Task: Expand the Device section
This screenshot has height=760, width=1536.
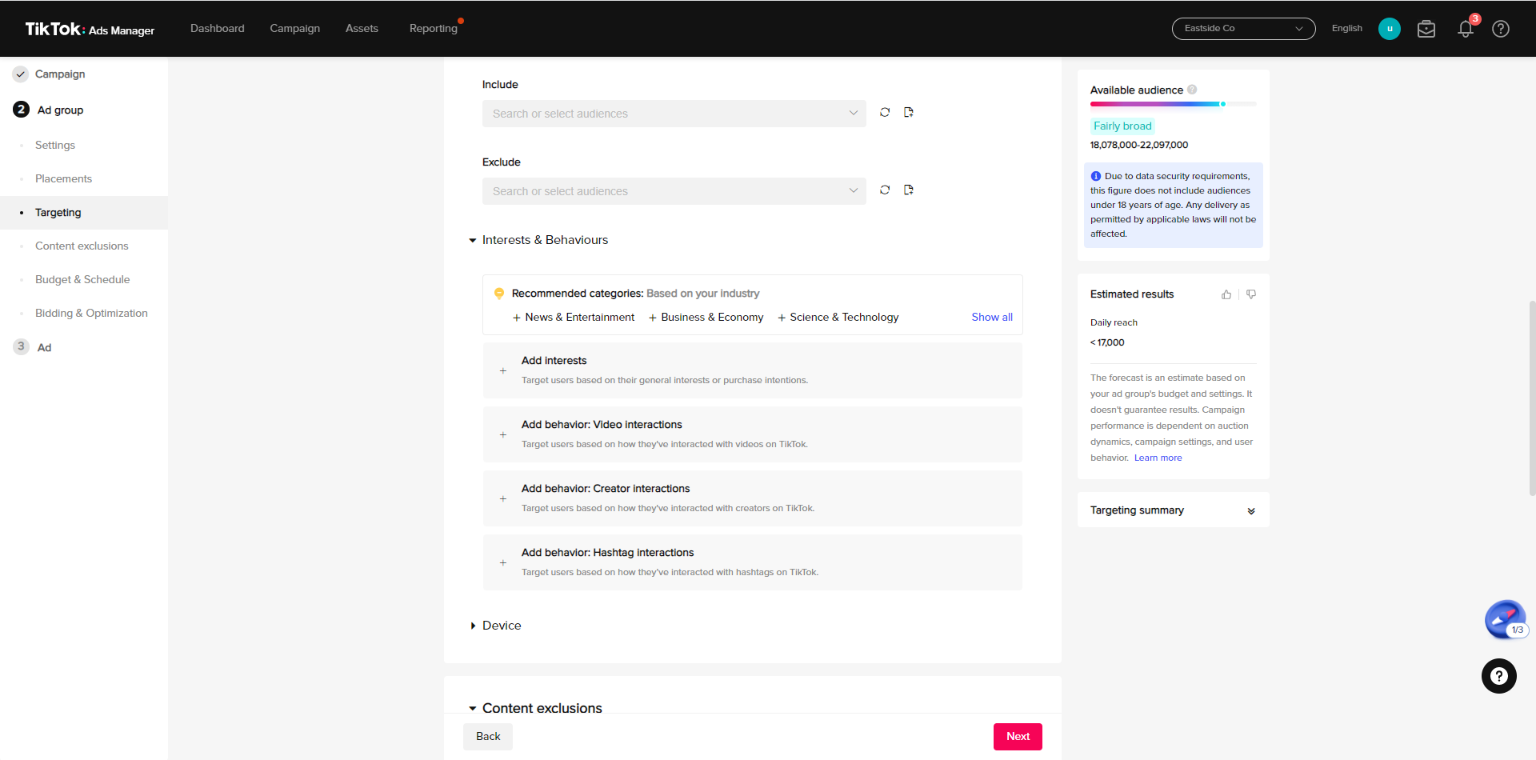Action: tap(496, 625)
